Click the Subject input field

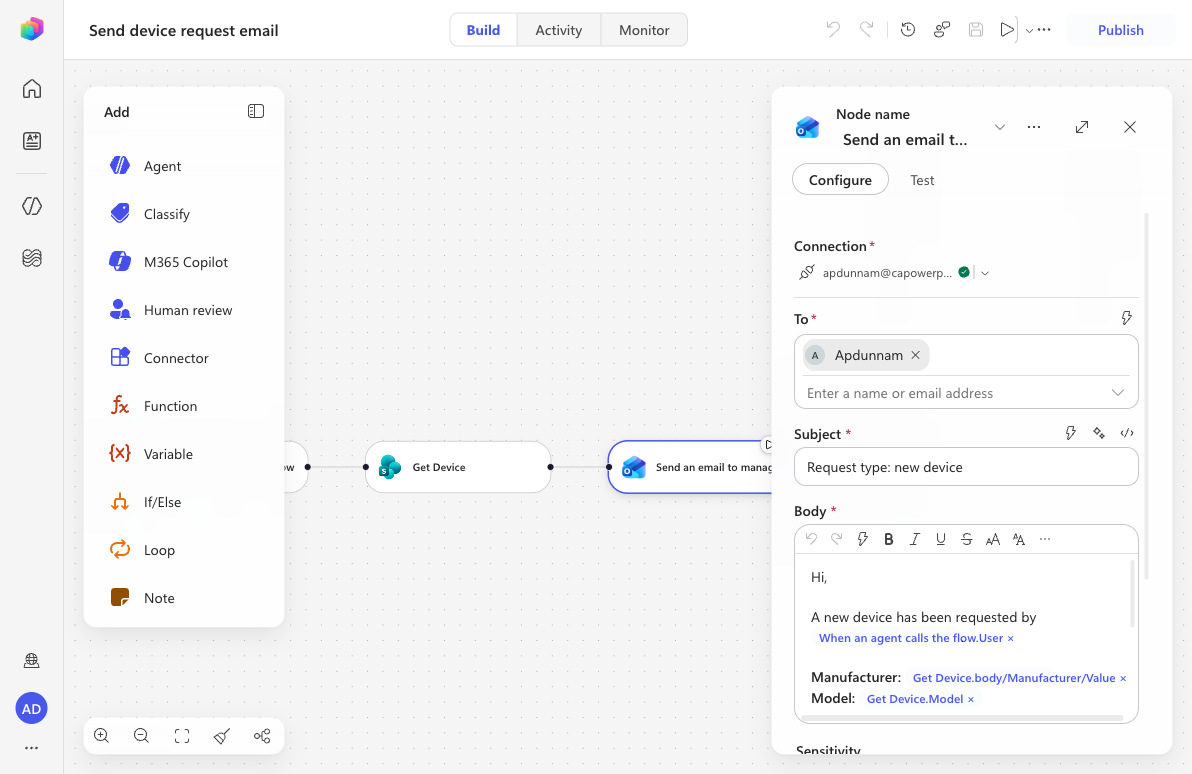point(965,467)
